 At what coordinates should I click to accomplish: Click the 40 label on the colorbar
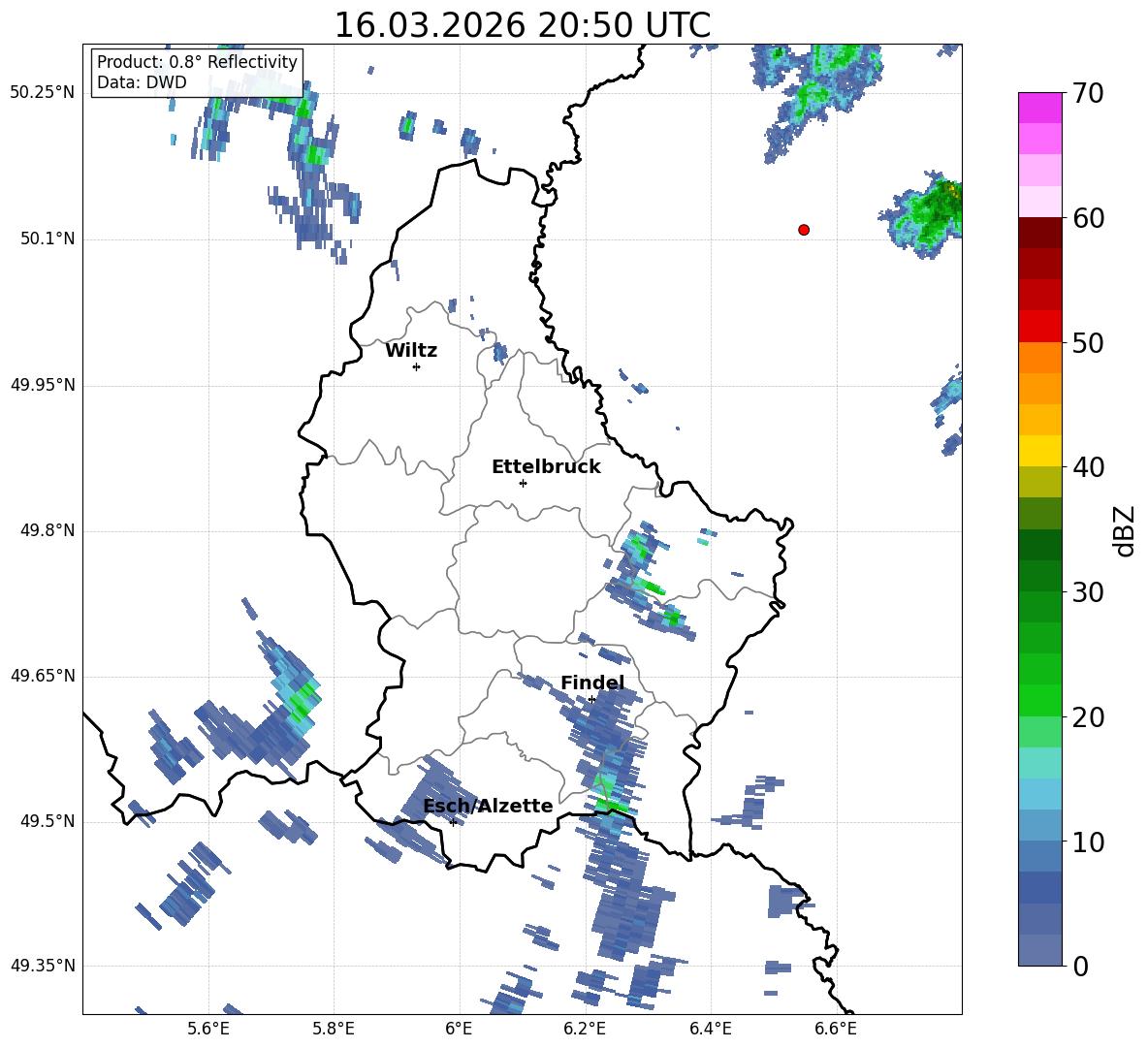tap(1088, 467)
